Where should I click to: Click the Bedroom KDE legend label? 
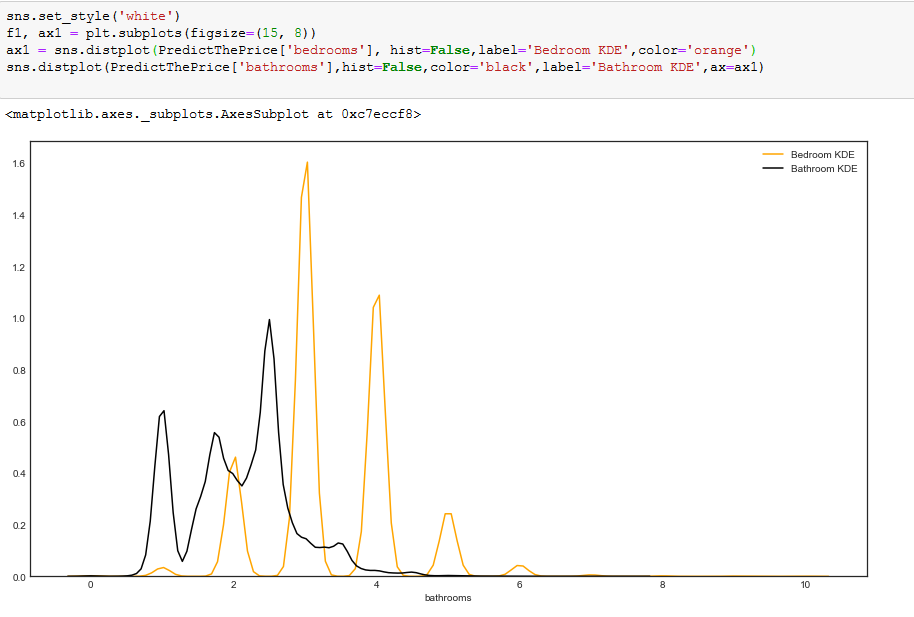(x=822, y=155)
